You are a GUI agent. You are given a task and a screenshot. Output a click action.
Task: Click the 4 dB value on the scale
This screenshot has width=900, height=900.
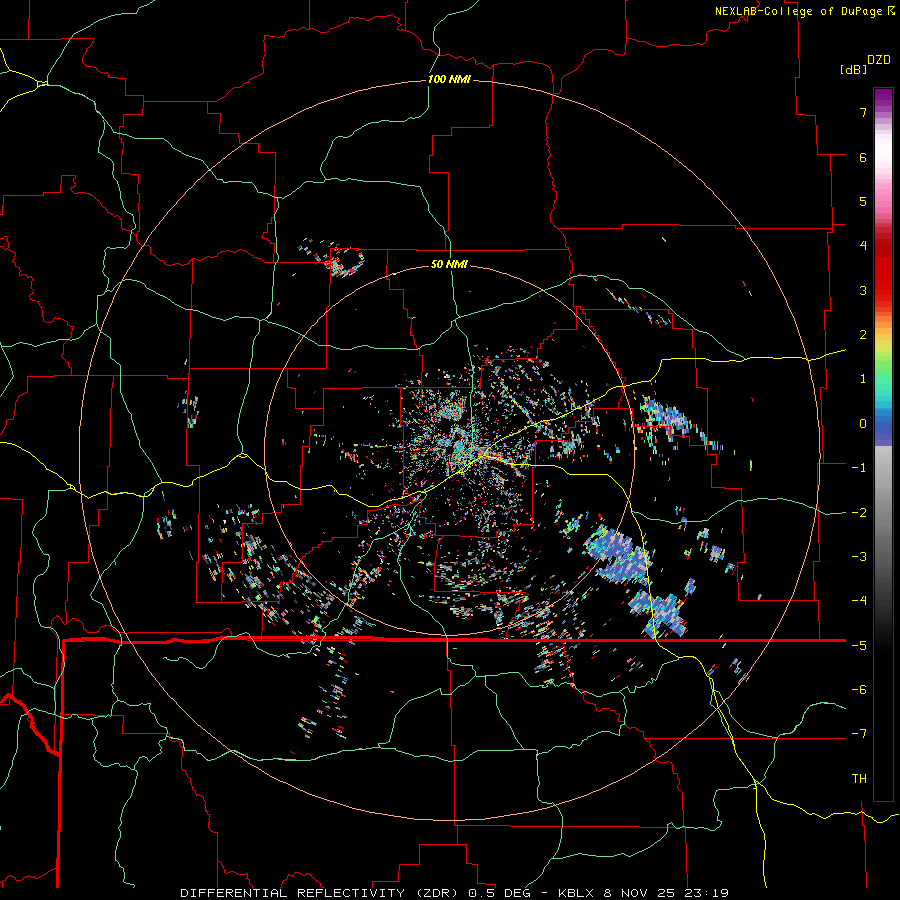click(863, 246)
